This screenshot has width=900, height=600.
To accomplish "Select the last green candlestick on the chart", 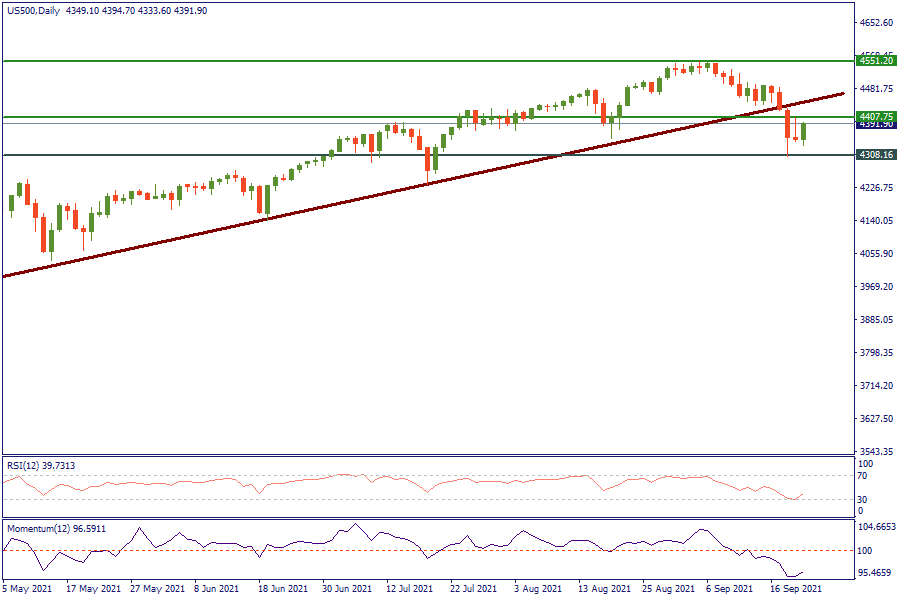I will (x=804, y=131).
